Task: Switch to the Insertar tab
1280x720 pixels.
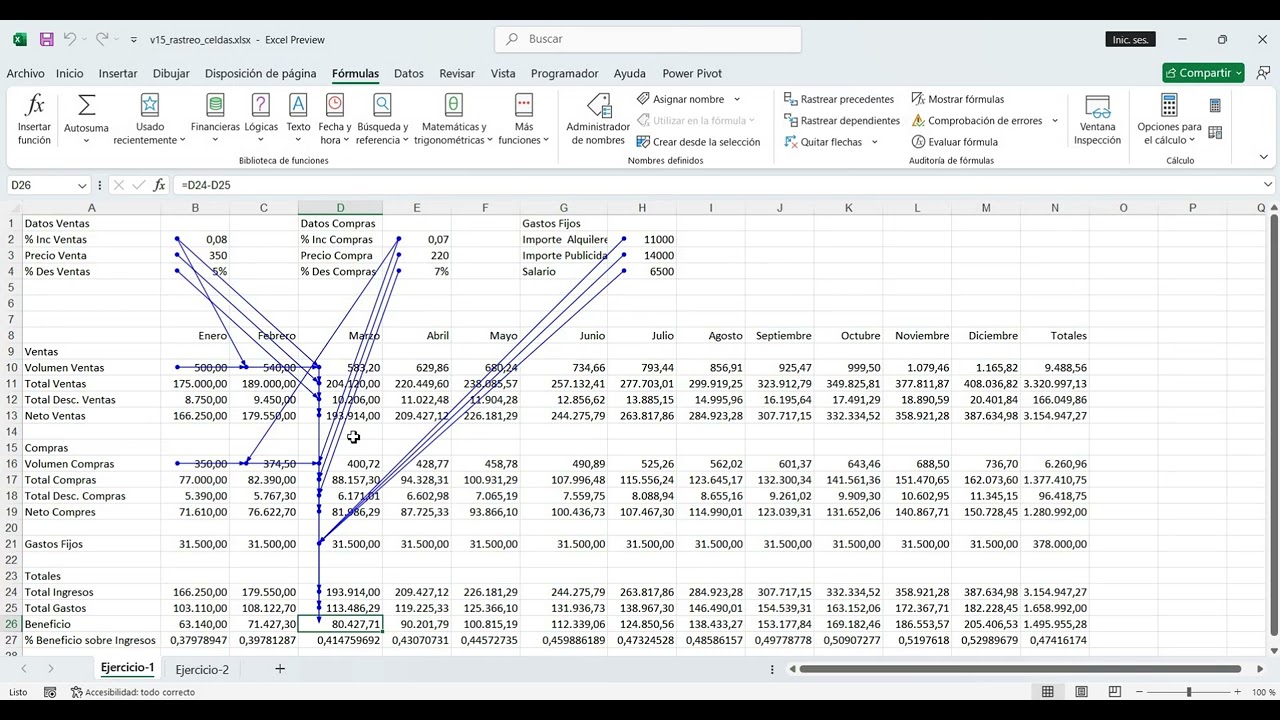Action: click(118, 73)
